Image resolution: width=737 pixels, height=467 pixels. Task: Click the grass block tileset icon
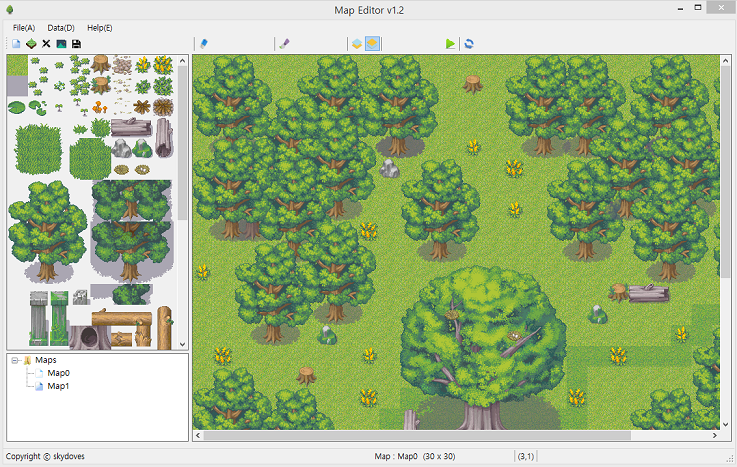tap(31, 44)
